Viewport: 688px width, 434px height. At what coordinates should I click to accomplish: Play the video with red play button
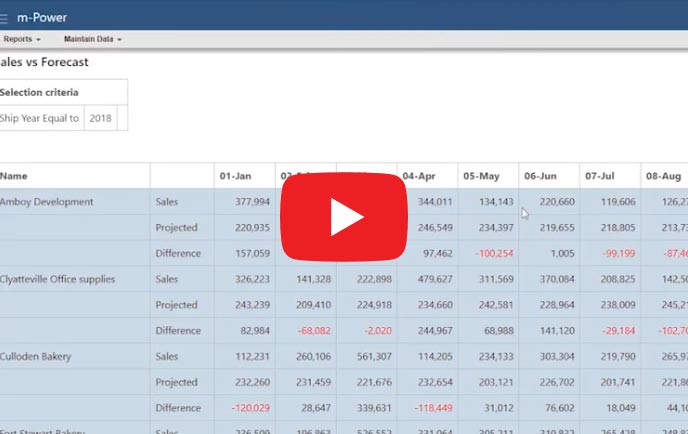click(343, 217)
